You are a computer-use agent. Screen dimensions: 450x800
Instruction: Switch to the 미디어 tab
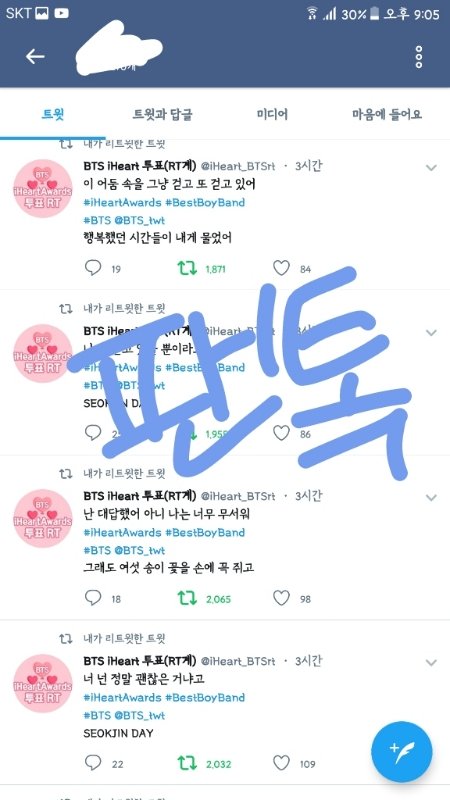[272, 114]
